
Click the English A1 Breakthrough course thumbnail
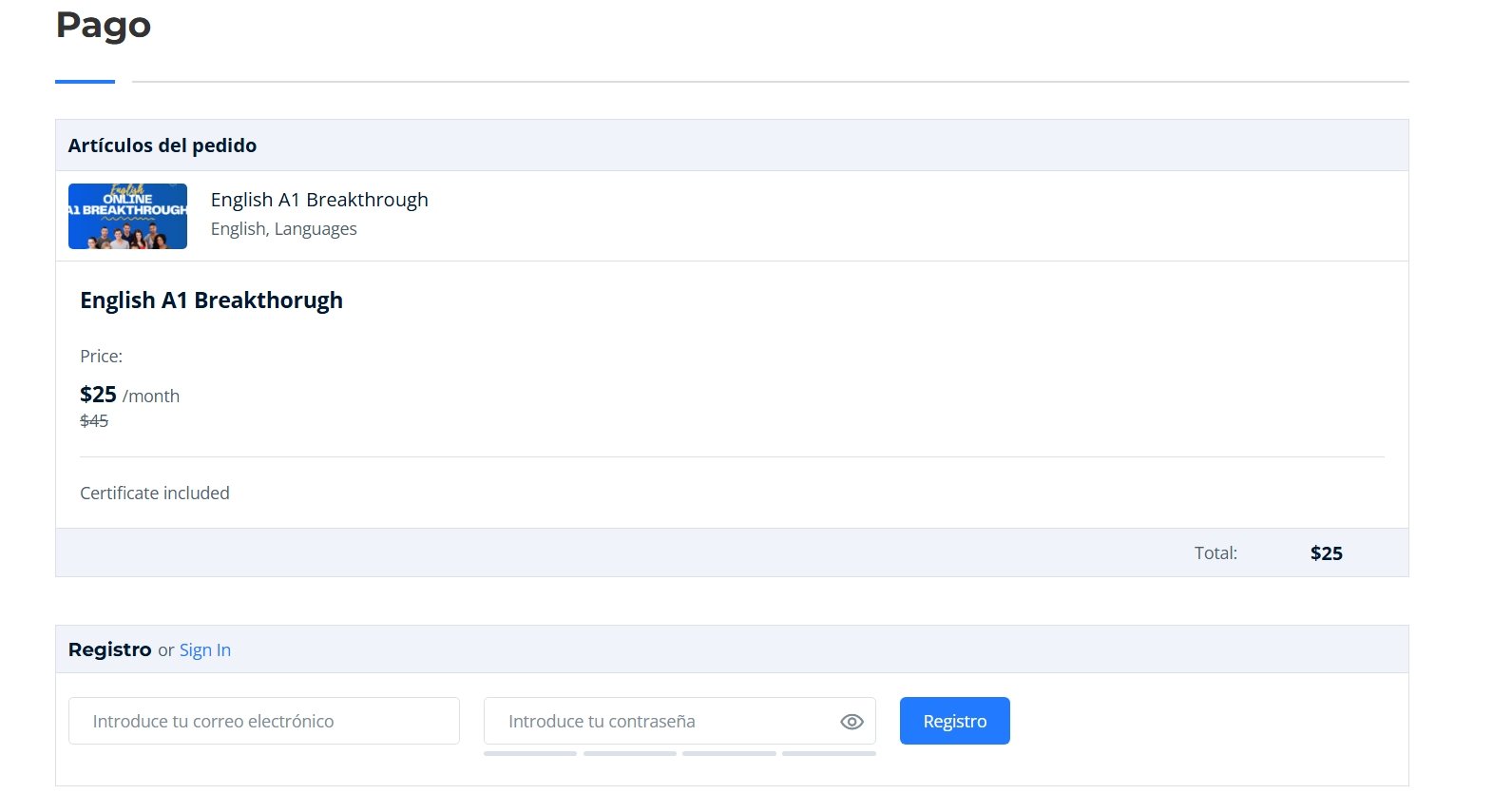[x=127, y=216]
